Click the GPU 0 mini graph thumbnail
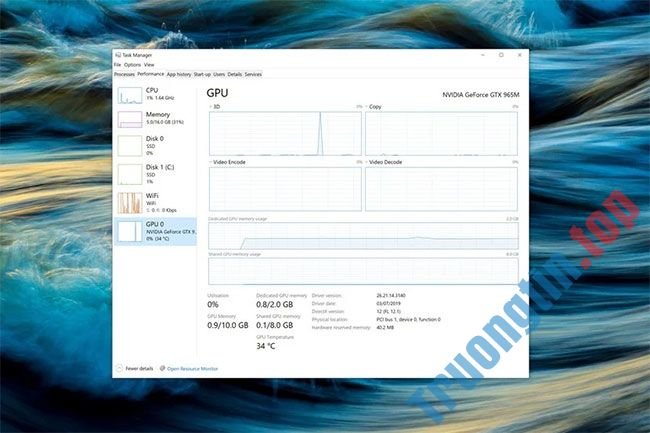The image size is (650, 433). 130,231
